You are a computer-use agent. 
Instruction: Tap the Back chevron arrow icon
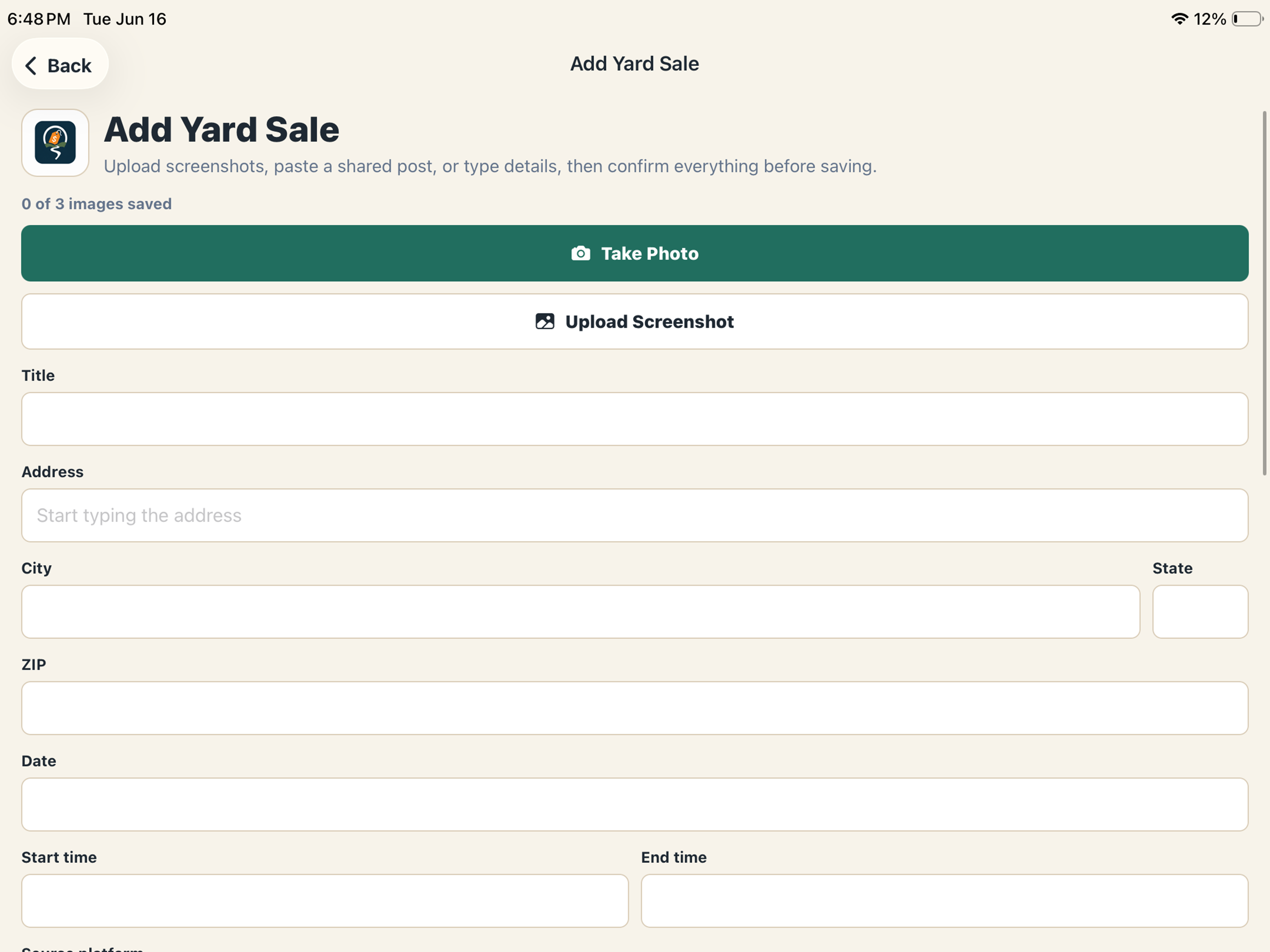[x=31, y=66]
